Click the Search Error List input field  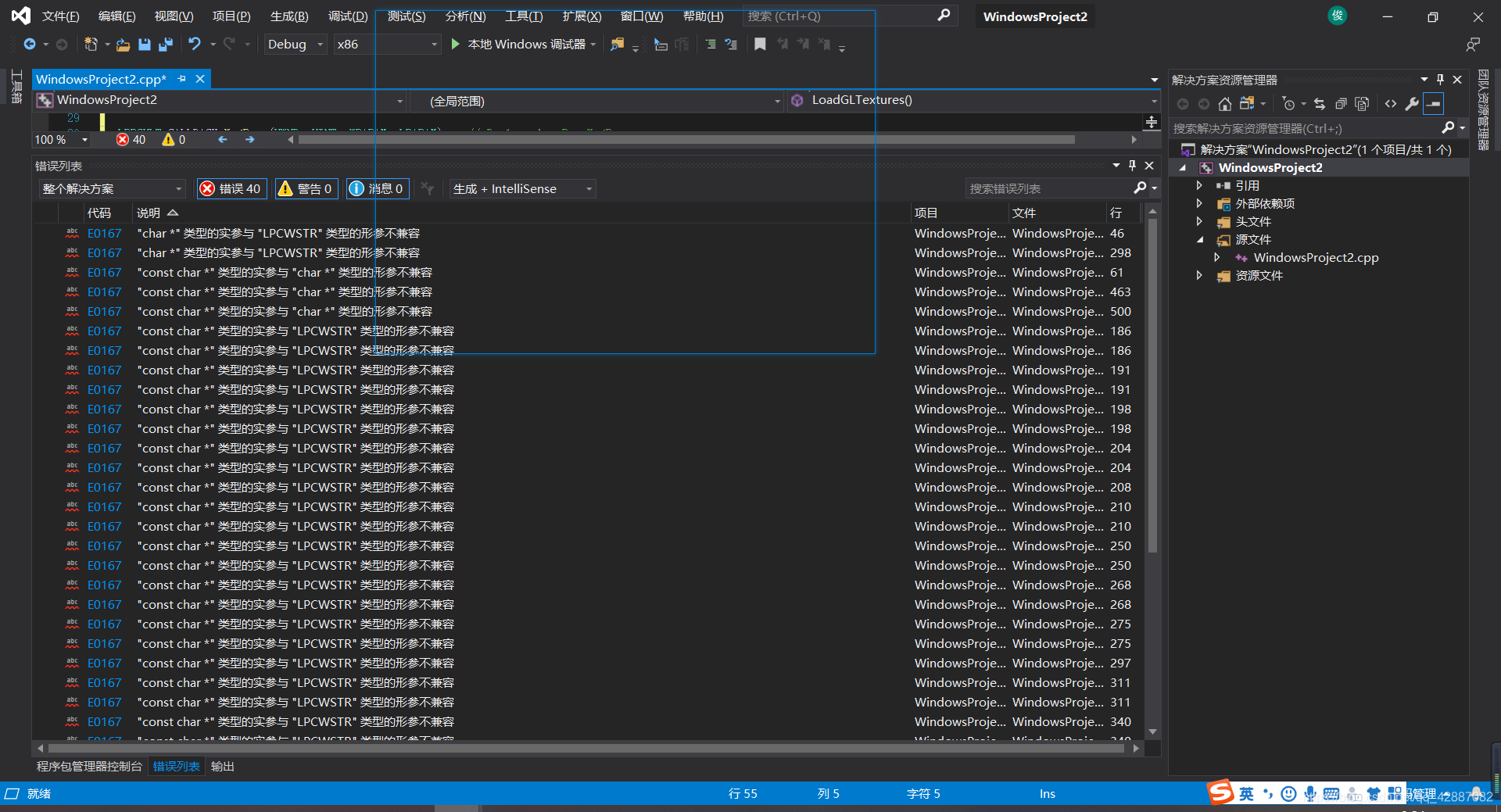[x=1050, y=189]
